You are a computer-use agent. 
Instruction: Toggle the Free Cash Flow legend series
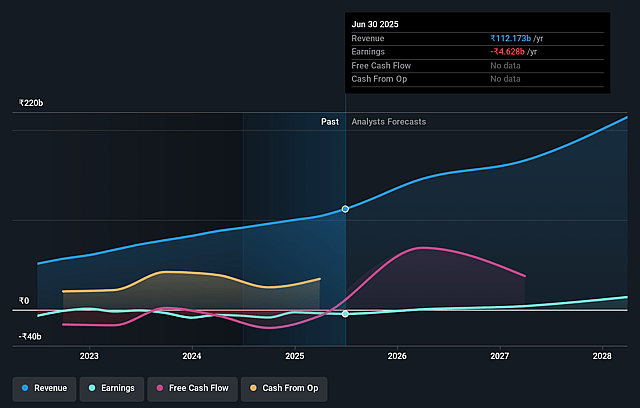192,388
